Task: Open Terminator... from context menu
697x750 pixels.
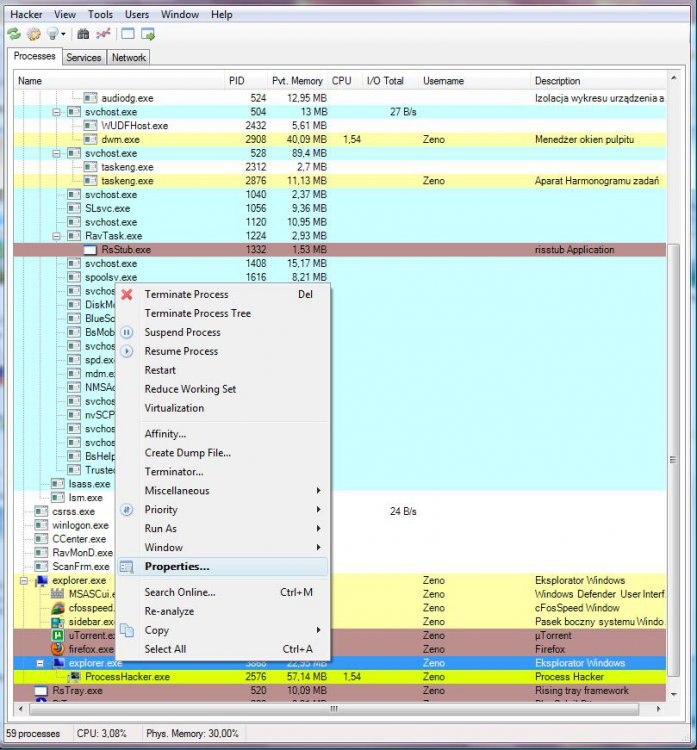Action: tap(223, 472)
